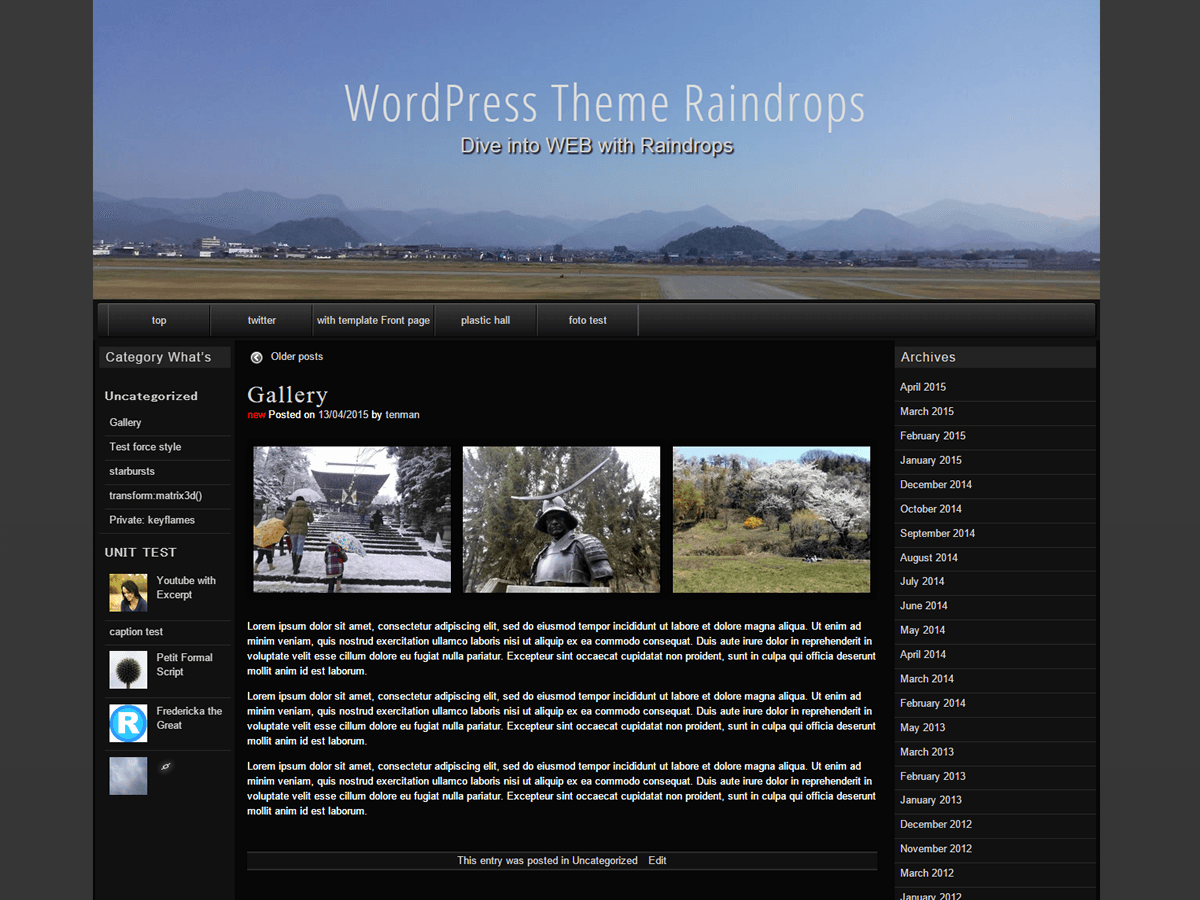Click the Edit link below the post
The image size is (1200, 900).
point(657,860)
